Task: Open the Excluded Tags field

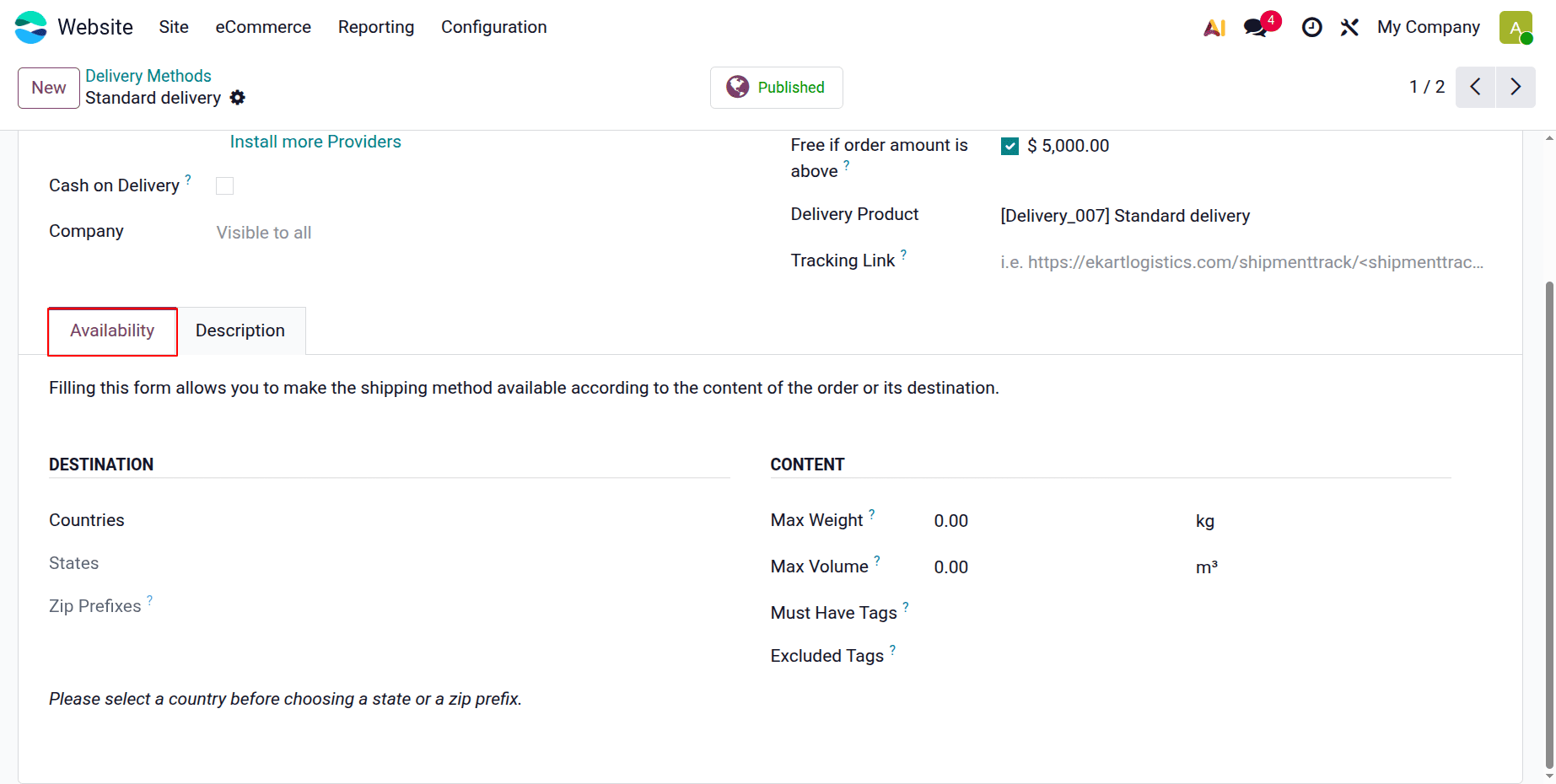Action: click(x=1193, y=656)
